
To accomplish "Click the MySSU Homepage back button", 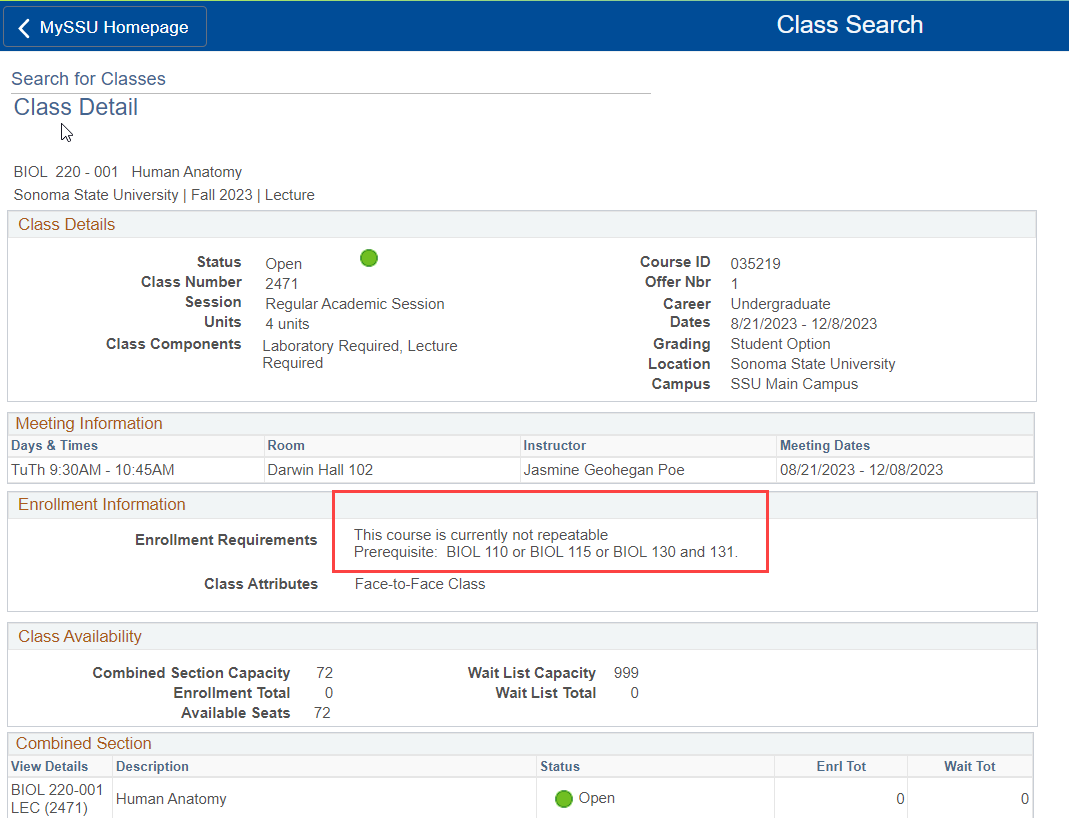I will pyautogui.click(x=104, y=27).
